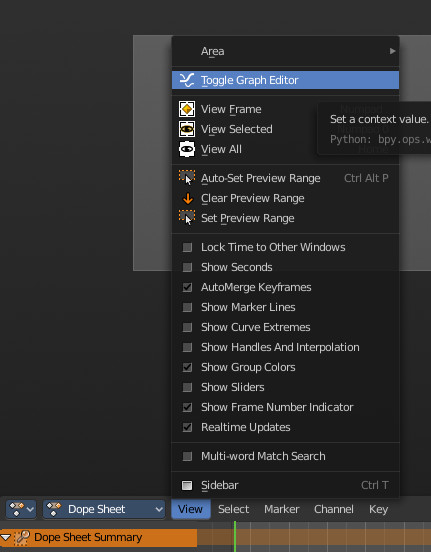This screenshot has height=552, width=431.
Task: Open the Area submenu arrow
Action: [x=392, y=51]
